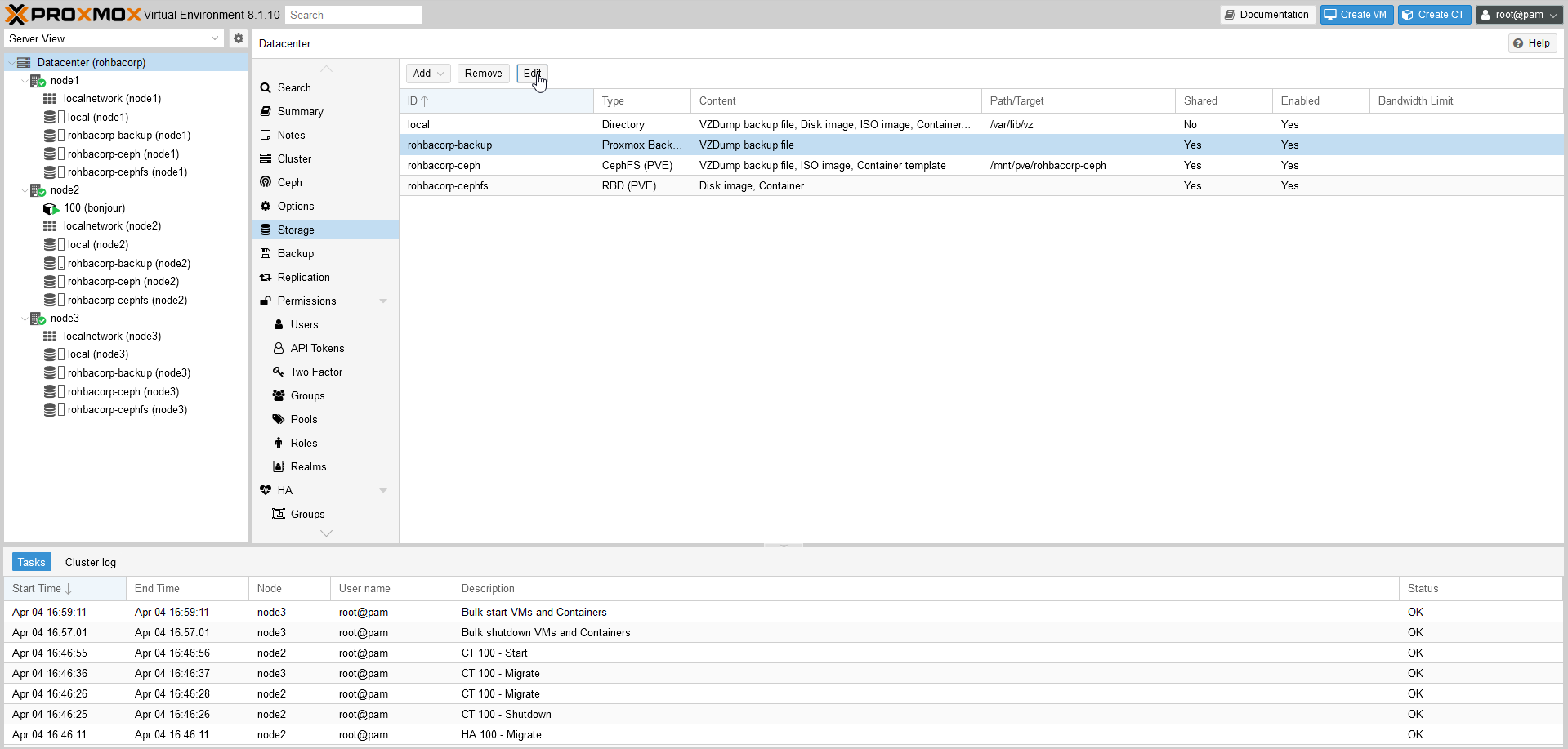Click the Realms address book icon

(x=279, y=467)
